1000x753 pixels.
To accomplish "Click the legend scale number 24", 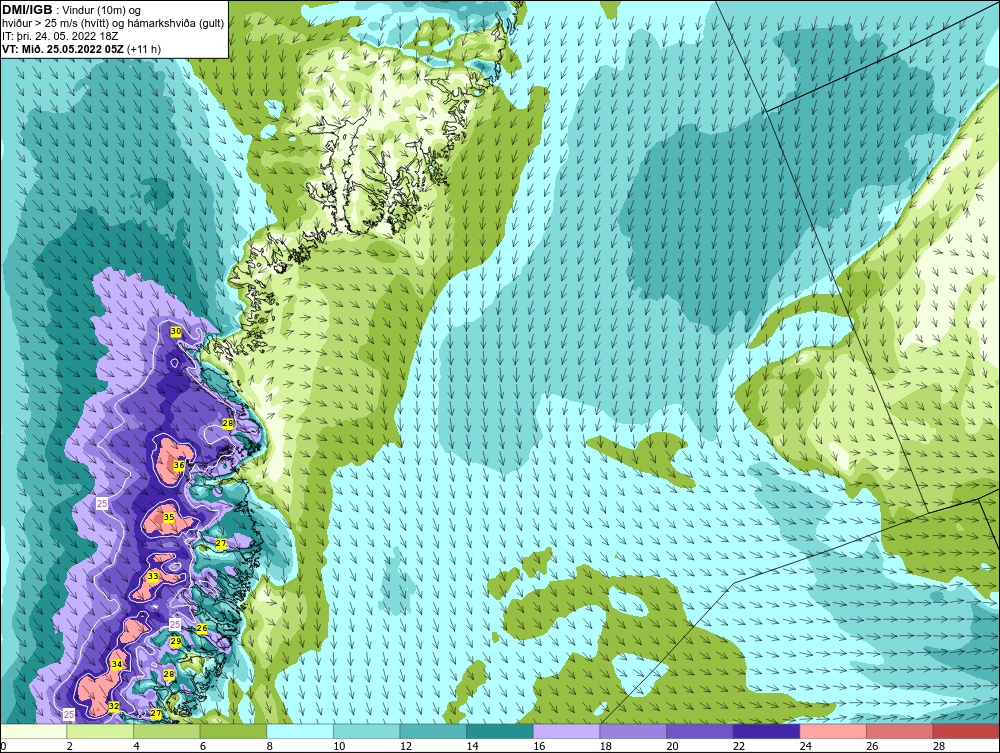I will point(805,746).
